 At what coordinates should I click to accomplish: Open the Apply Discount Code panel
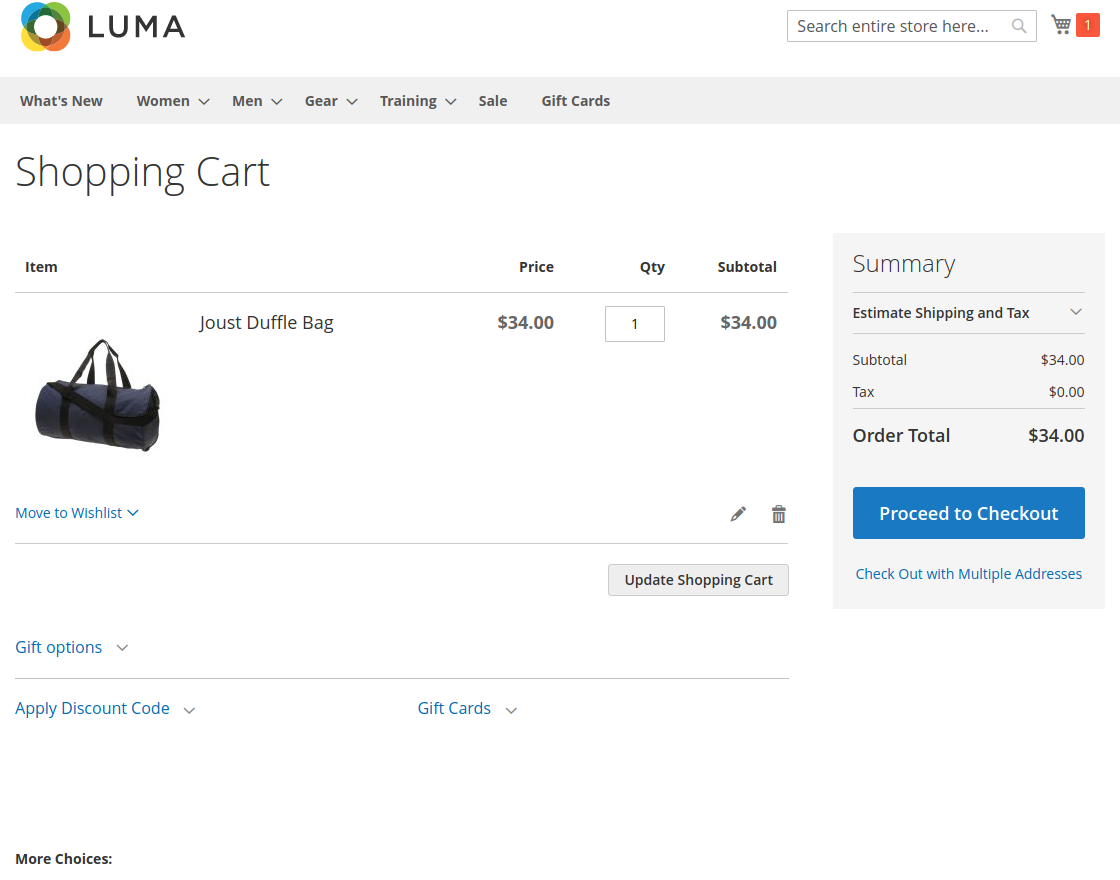tap(92, 708)
